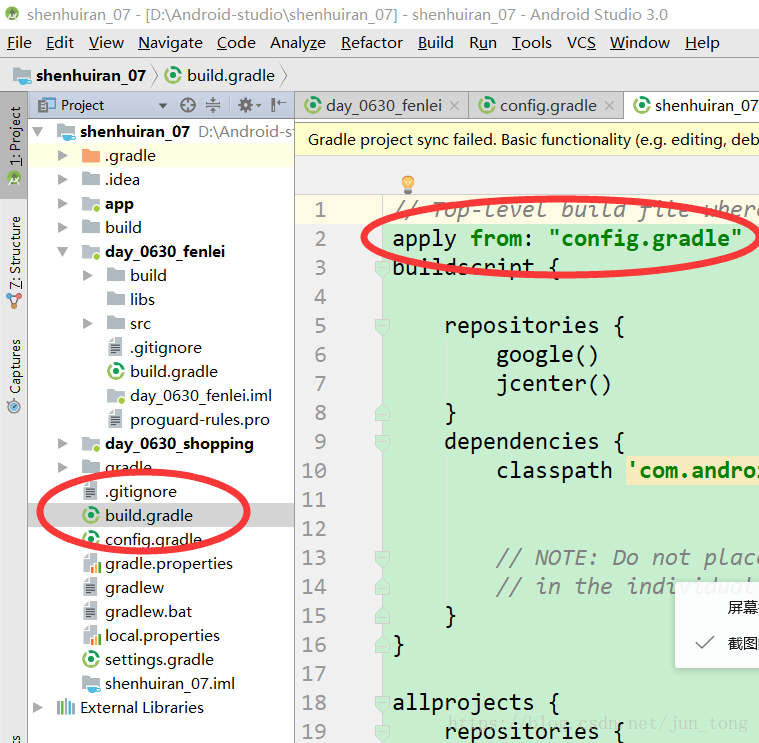Viewport: 759px width, 743px height.
Task: Expand the src folder
Action: coord(88,323)
